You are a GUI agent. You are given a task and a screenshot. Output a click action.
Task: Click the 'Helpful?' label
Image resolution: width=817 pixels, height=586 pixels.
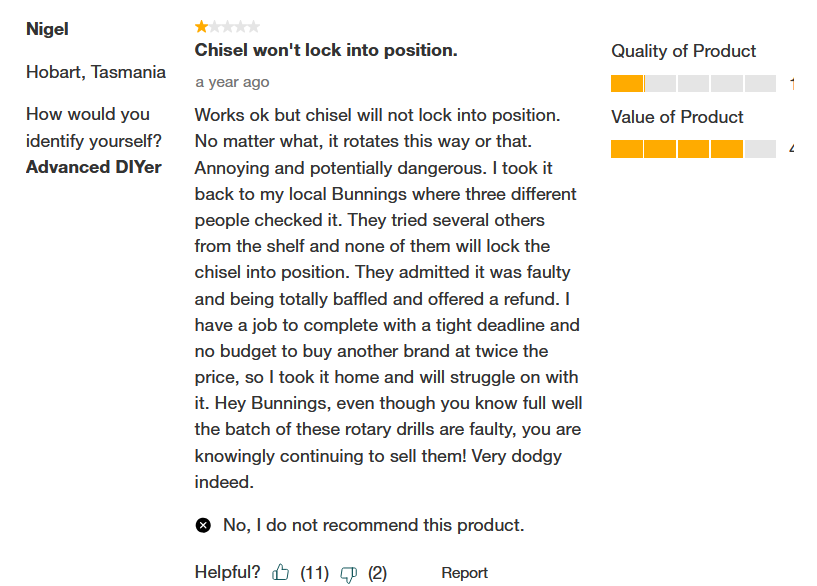coord(227,573)
